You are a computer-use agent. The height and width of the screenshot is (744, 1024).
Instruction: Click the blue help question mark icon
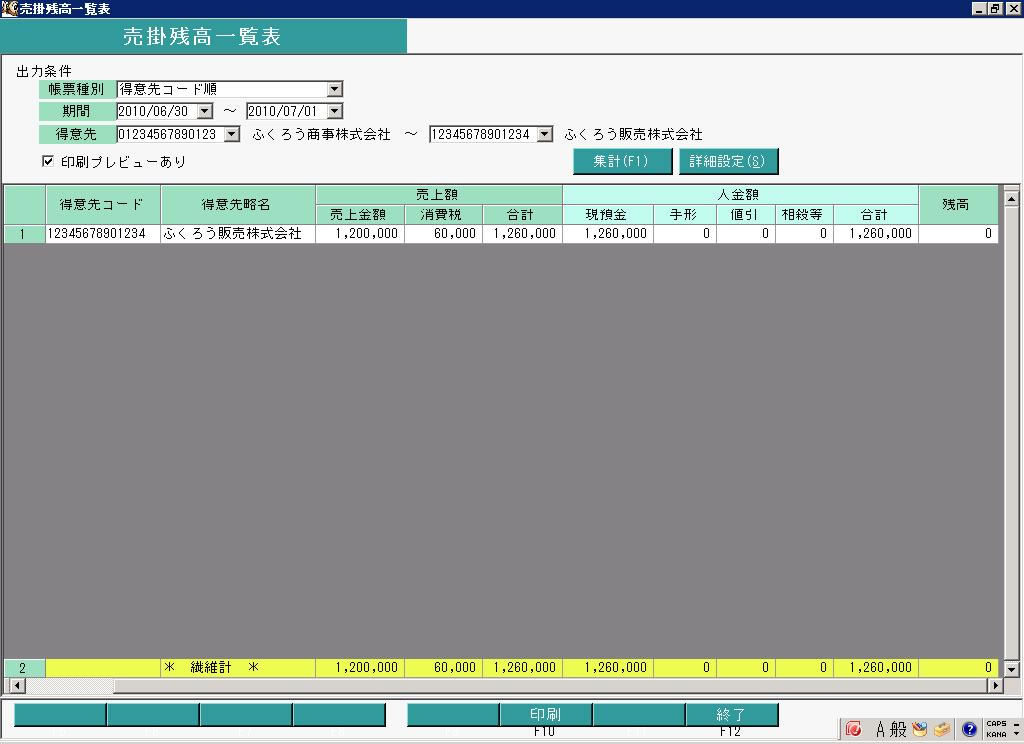969,729
